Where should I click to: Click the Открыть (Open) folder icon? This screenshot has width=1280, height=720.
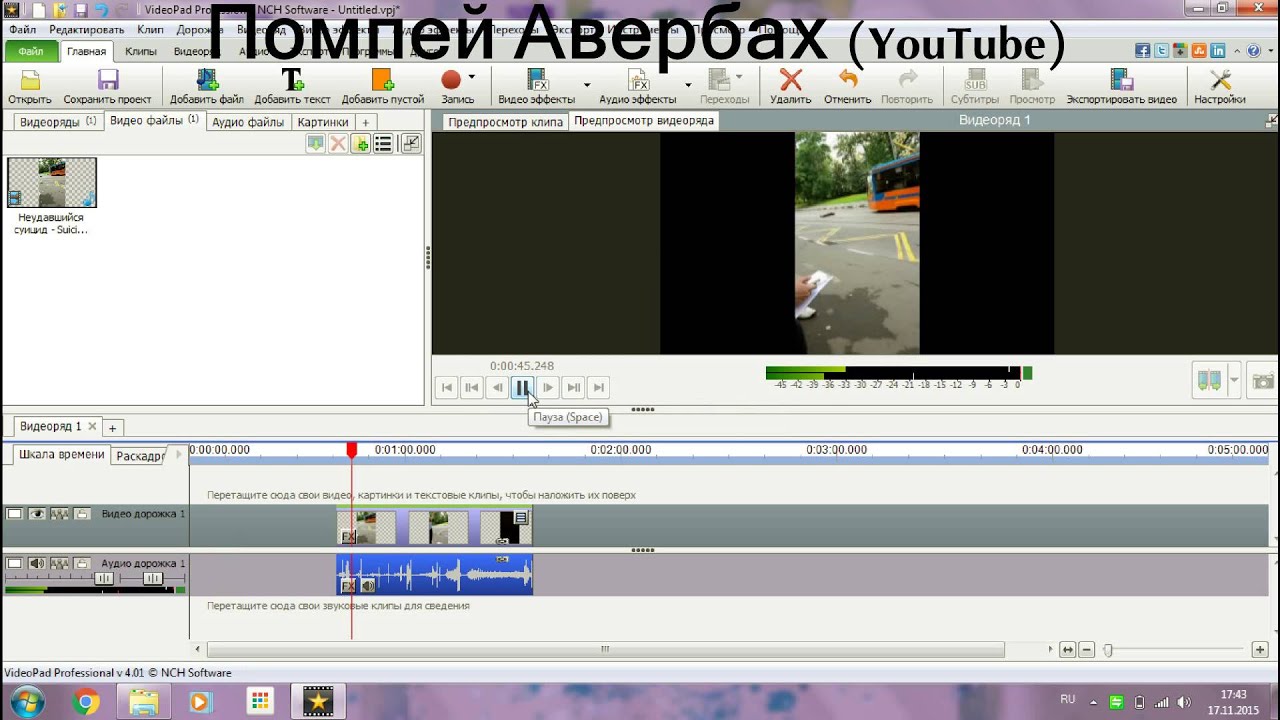(30, 80)
